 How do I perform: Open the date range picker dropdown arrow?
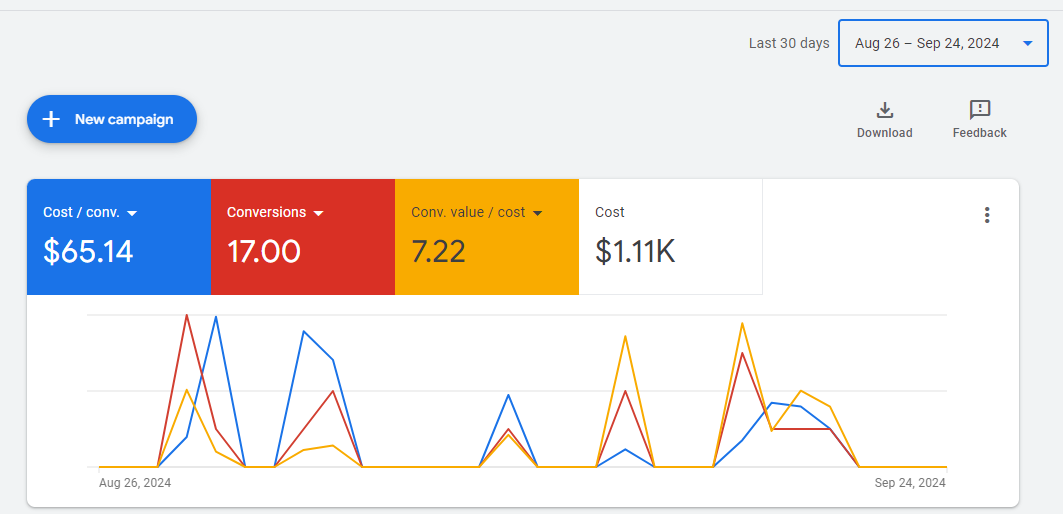coord(1027,43)
